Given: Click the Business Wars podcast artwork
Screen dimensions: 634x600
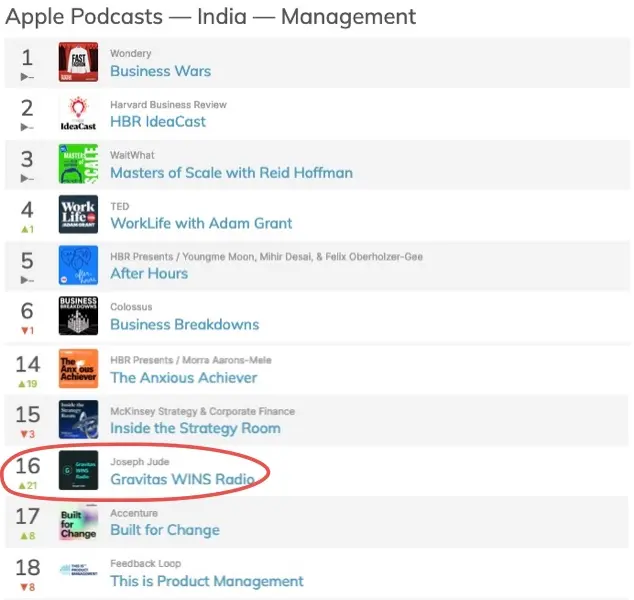Looking at the screenshot, I should tap(78, 62).
